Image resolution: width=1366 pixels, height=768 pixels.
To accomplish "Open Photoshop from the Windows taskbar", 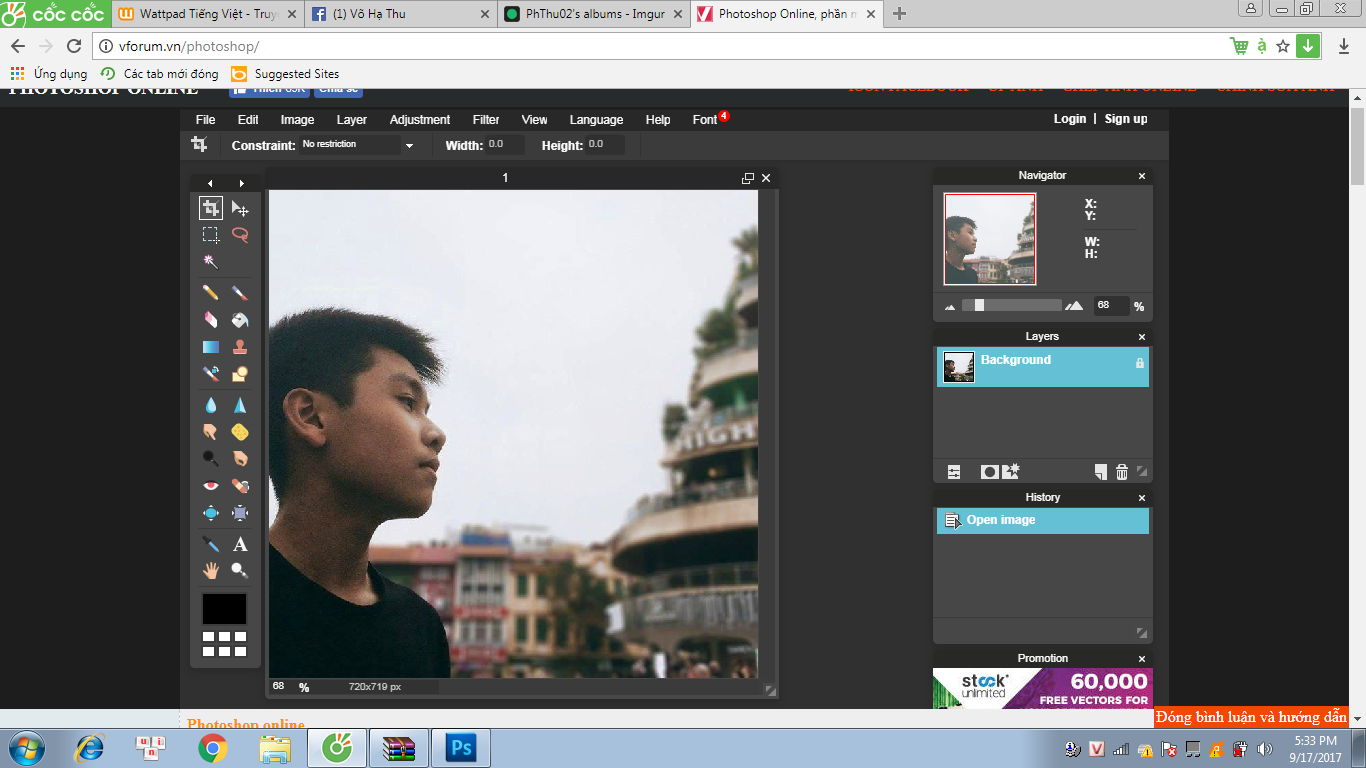I will pyautogui.click(x=462, y=748).
